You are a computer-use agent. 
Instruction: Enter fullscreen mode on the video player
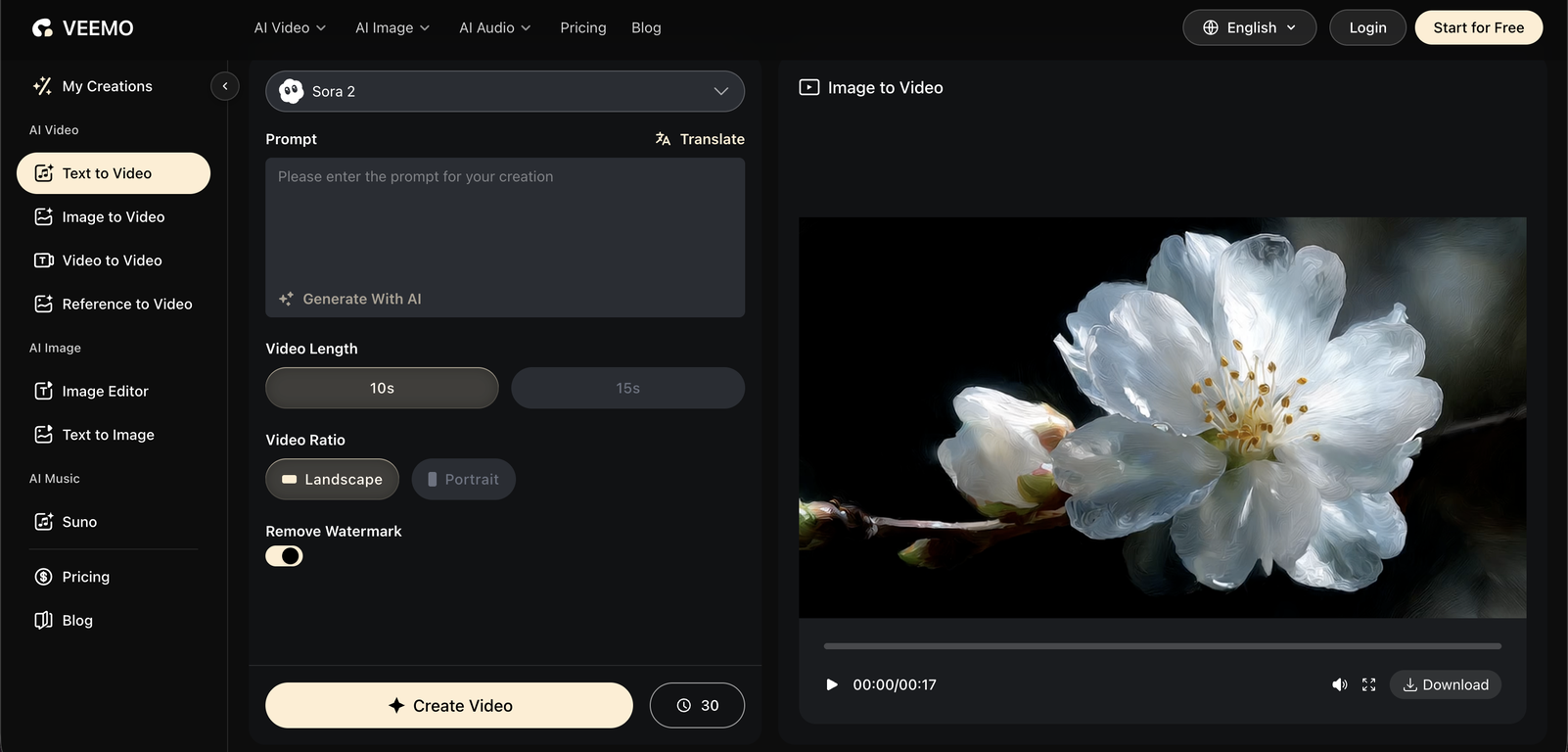point(1368,684)
